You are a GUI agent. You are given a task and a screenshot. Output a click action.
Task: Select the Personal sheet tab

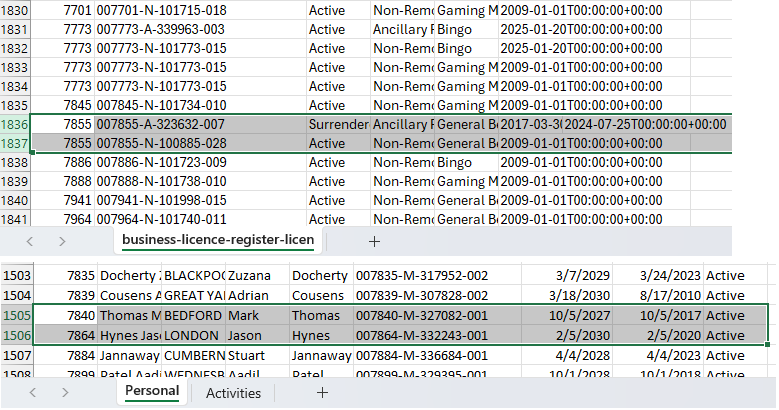pyautogui.click(x=151, y=392)
